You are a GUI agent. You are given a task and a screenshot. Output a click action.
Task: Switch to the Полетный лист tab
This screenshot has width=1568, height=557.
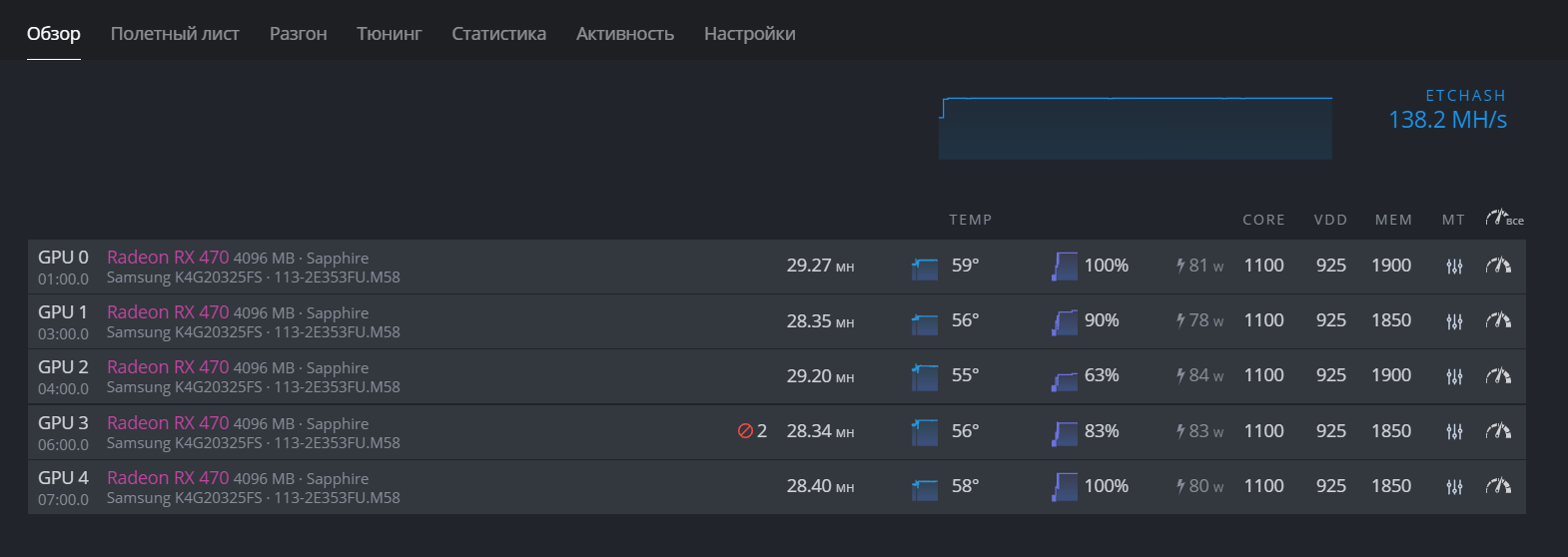click(175, 34)
